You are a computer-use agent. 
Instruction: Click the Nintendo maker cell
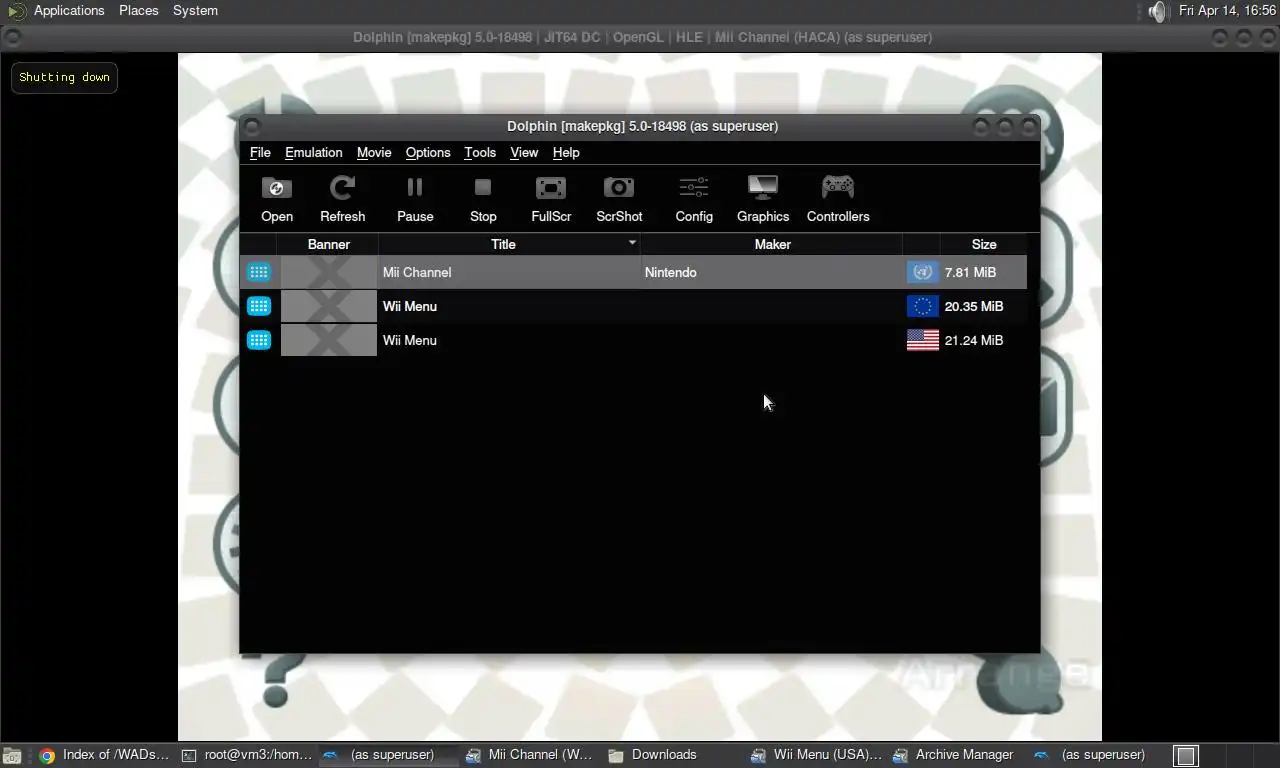tap(671, 272)
